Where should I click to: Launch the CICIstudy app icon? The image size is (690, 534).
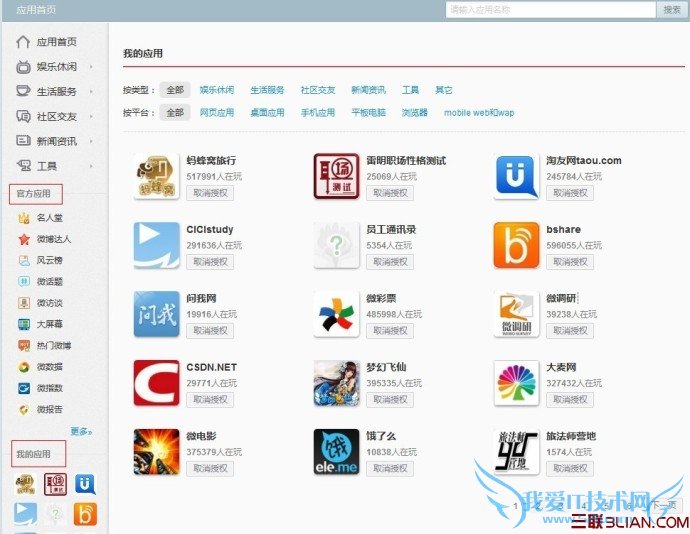click(x=157, y=245)
